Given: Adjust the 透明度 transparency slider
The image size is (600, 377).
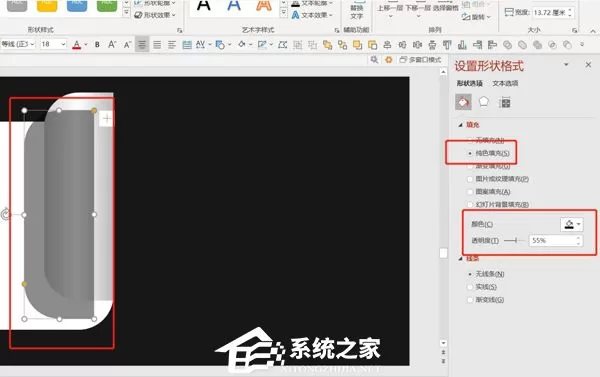Looking at the screenshot, I should (515, 240).
